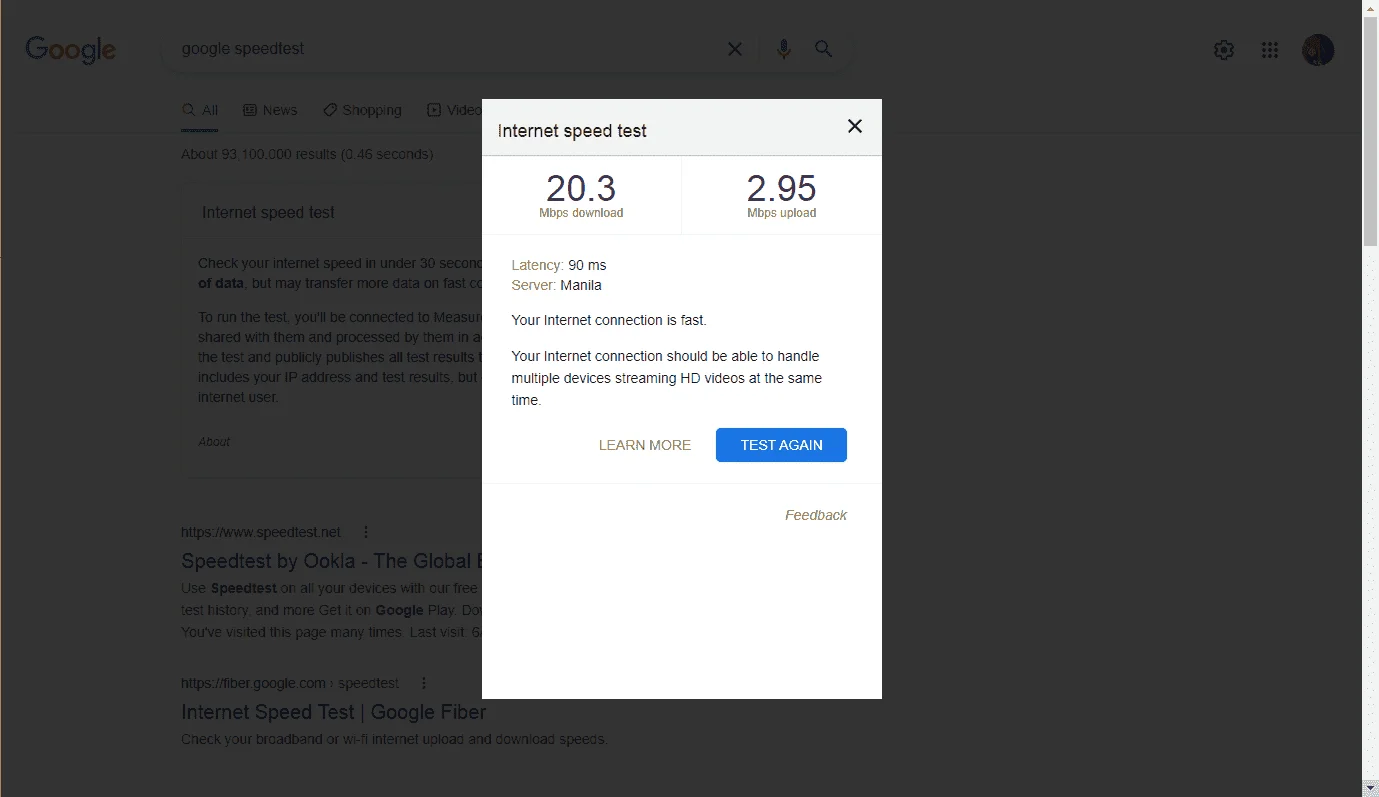Open options for the fiber.google.com result

point(424,683)
